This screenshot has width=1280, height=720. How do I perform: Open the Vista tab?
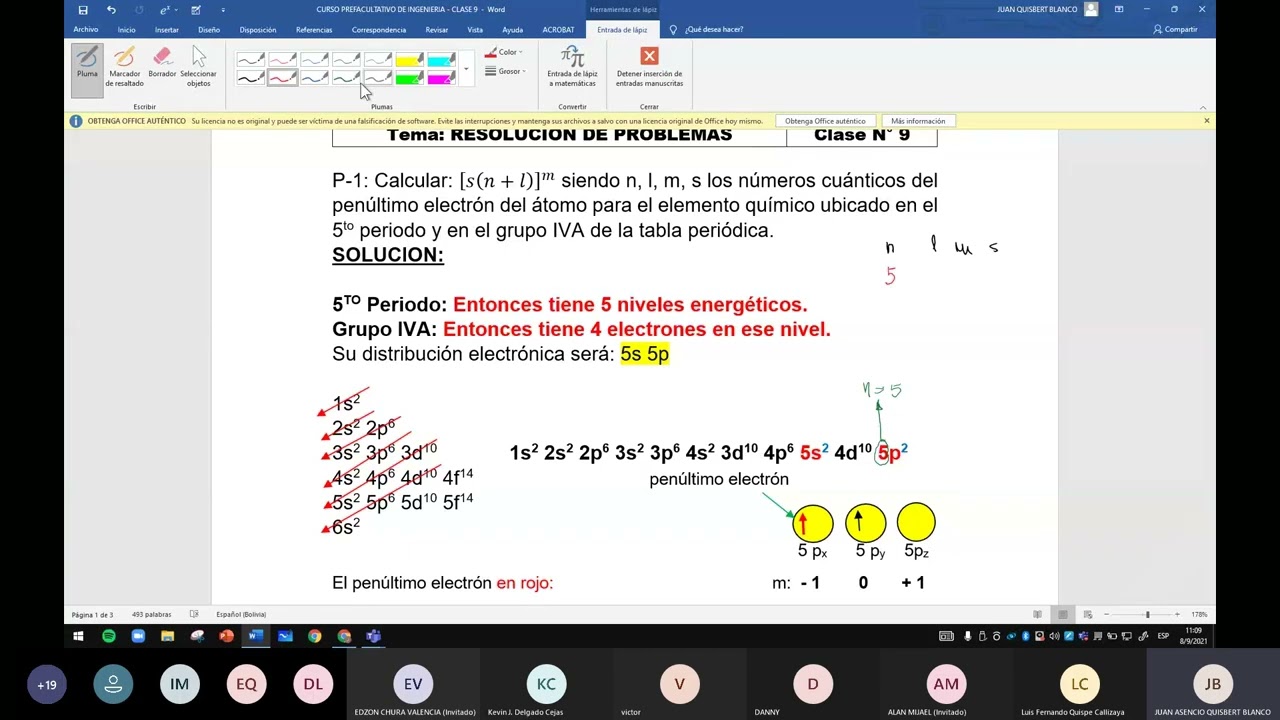tap(475, 30)
